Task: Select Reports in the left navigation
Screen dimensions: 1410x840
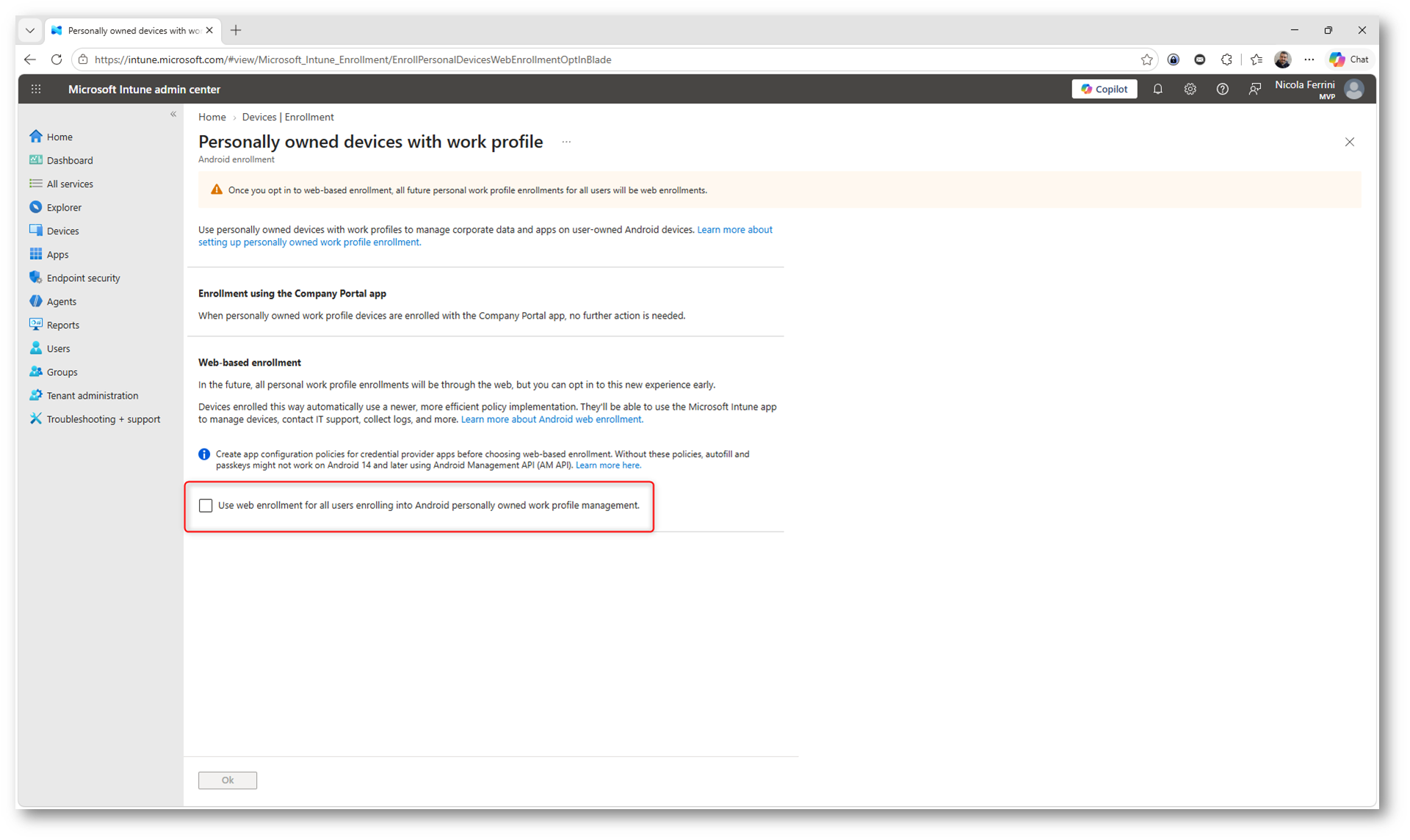Action: (x=63, y=325)
